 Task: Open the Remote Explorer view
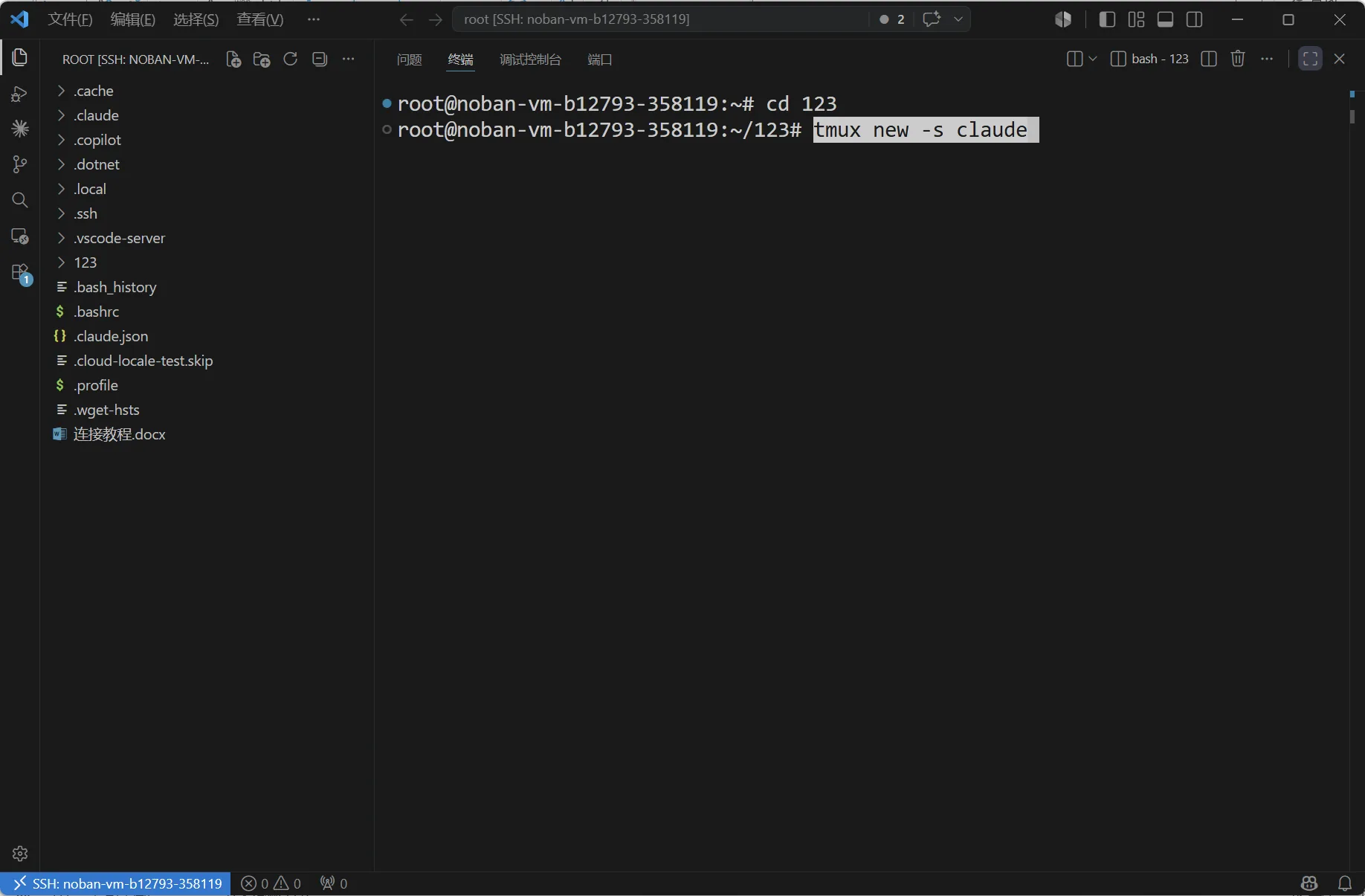point(20,236)
